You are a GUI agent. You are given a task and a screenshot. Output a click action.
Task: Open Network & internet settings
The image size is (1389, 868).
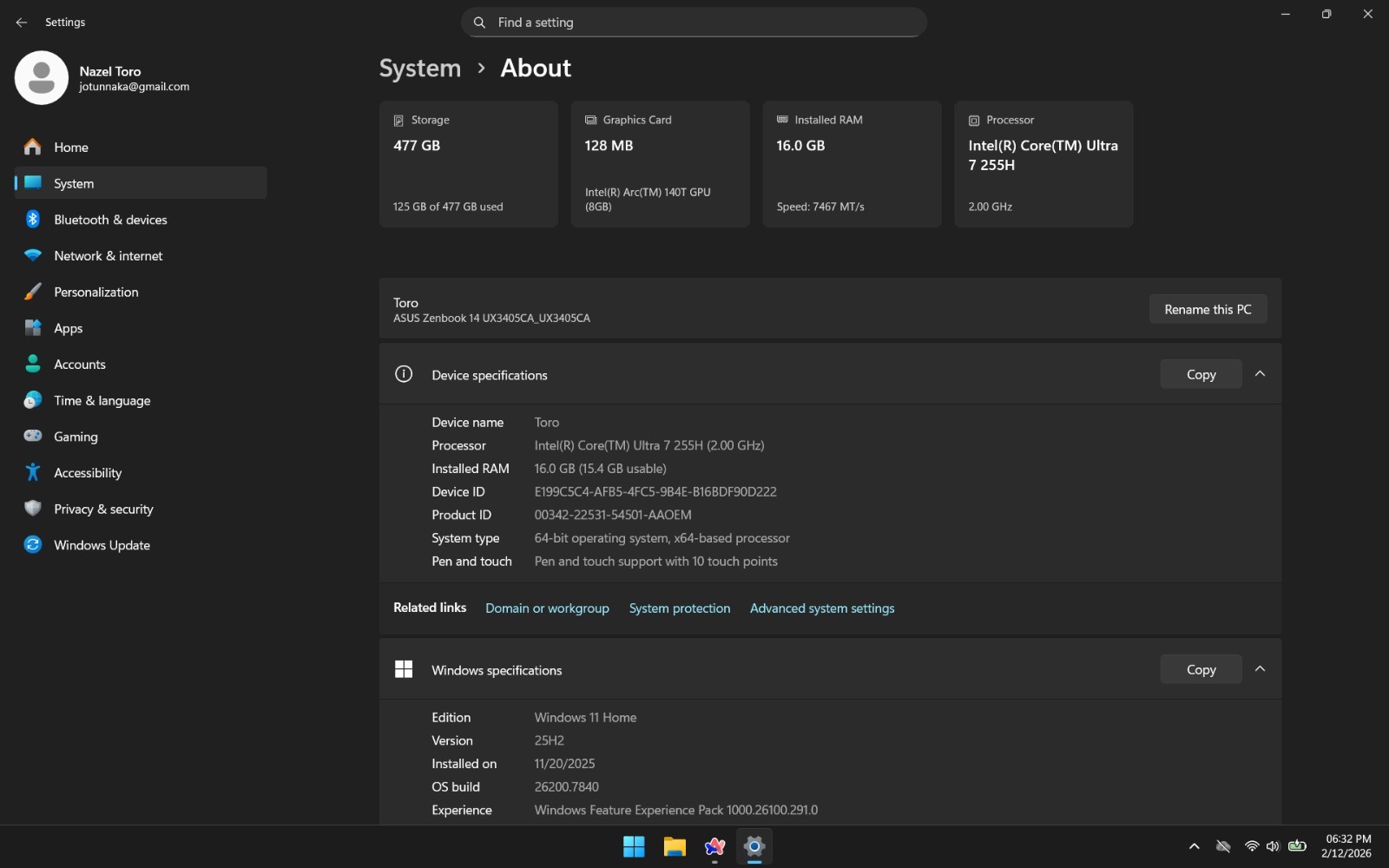(x=141, y=256)
